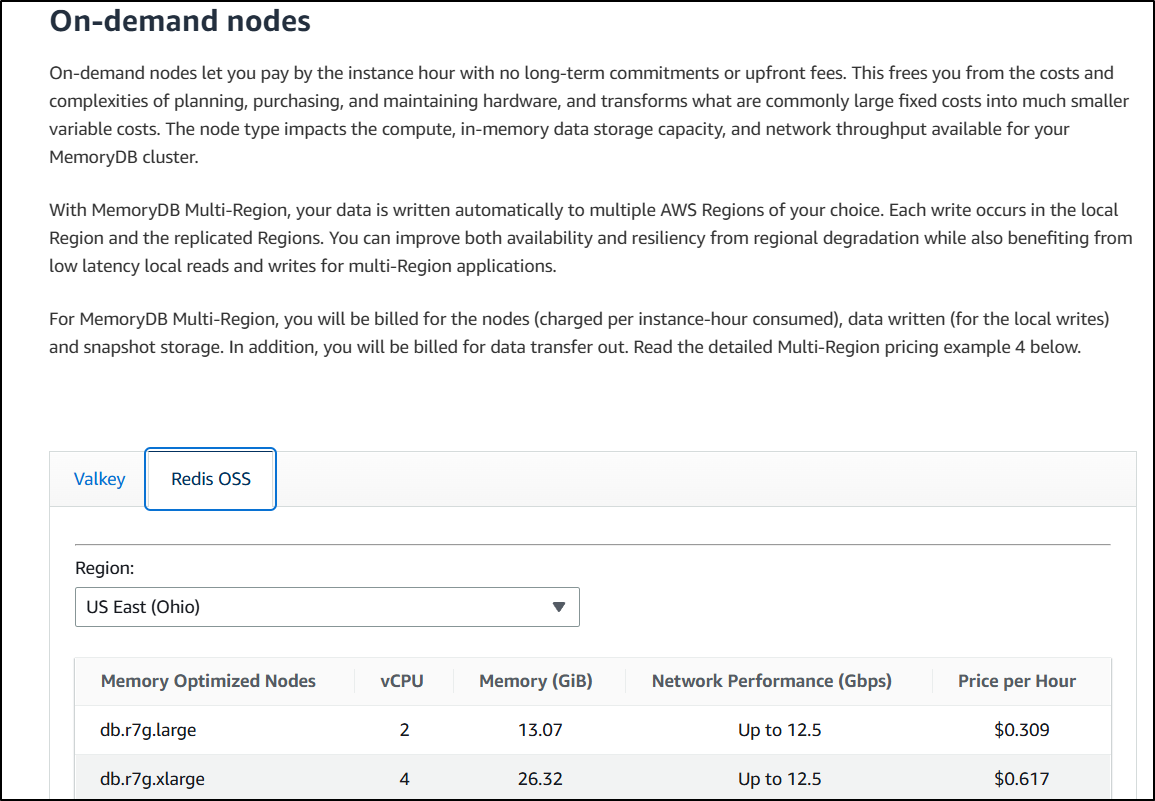This screenshot has height=801, width=1155.
Task: Click the "Network Performance (Gbps)" column header
Action: [772, 681]
